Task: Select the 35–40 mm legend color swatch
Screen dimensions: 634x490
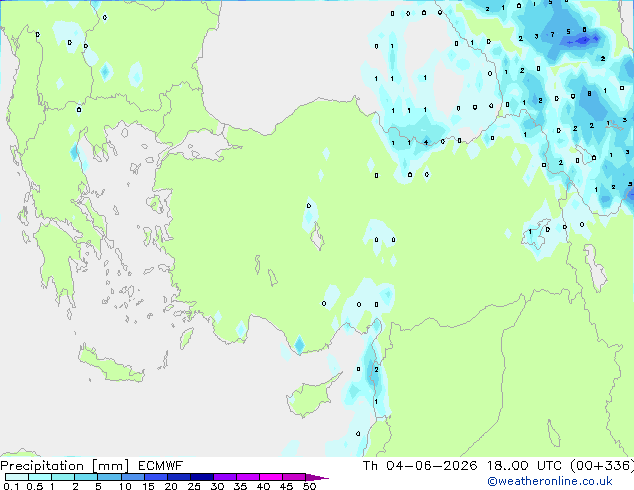Action: click(x=248, y=477)
